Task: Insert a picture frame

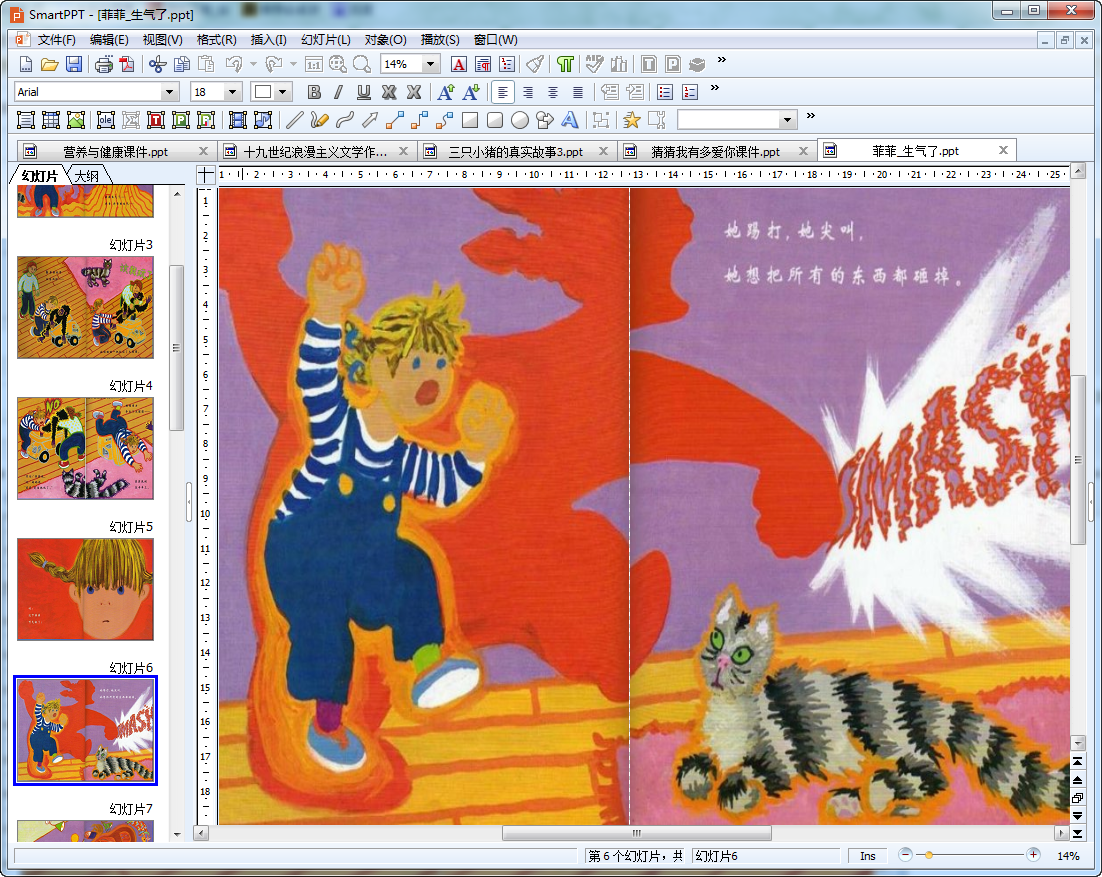Action: click(x=76, y=120)
